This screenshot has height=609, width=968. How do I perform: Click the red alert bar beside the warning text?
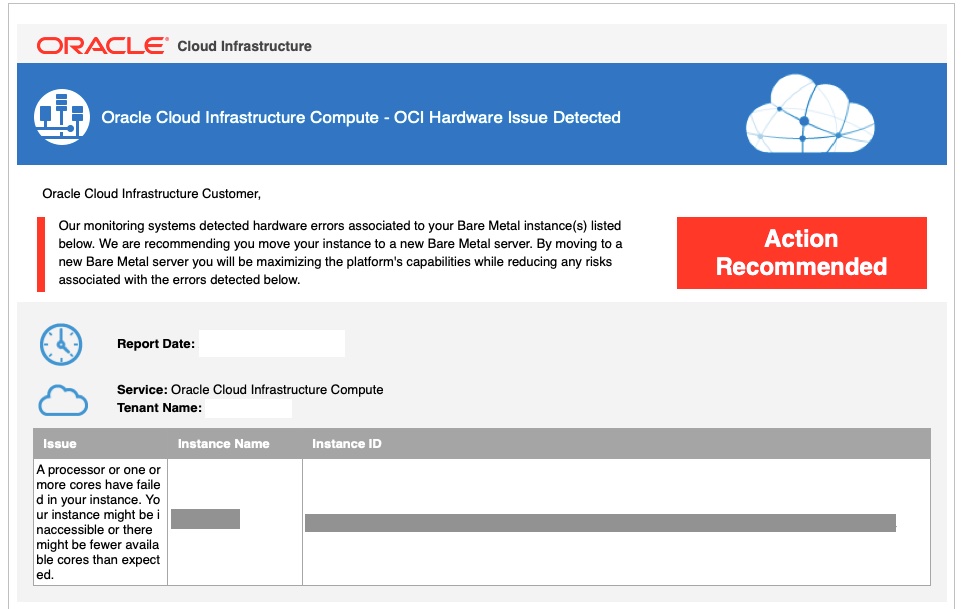coord(40,250)
